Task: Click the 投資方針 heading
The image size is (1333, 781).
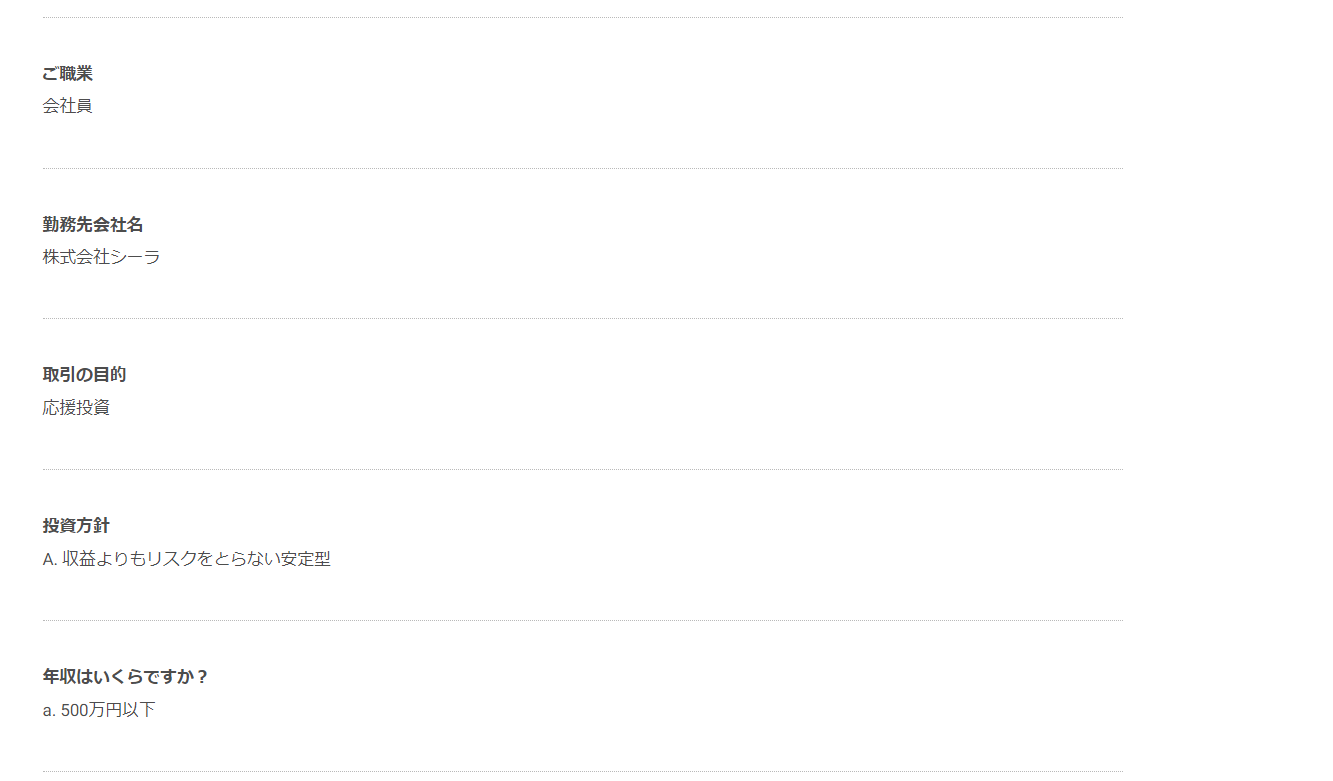Action: coord(76,526)
